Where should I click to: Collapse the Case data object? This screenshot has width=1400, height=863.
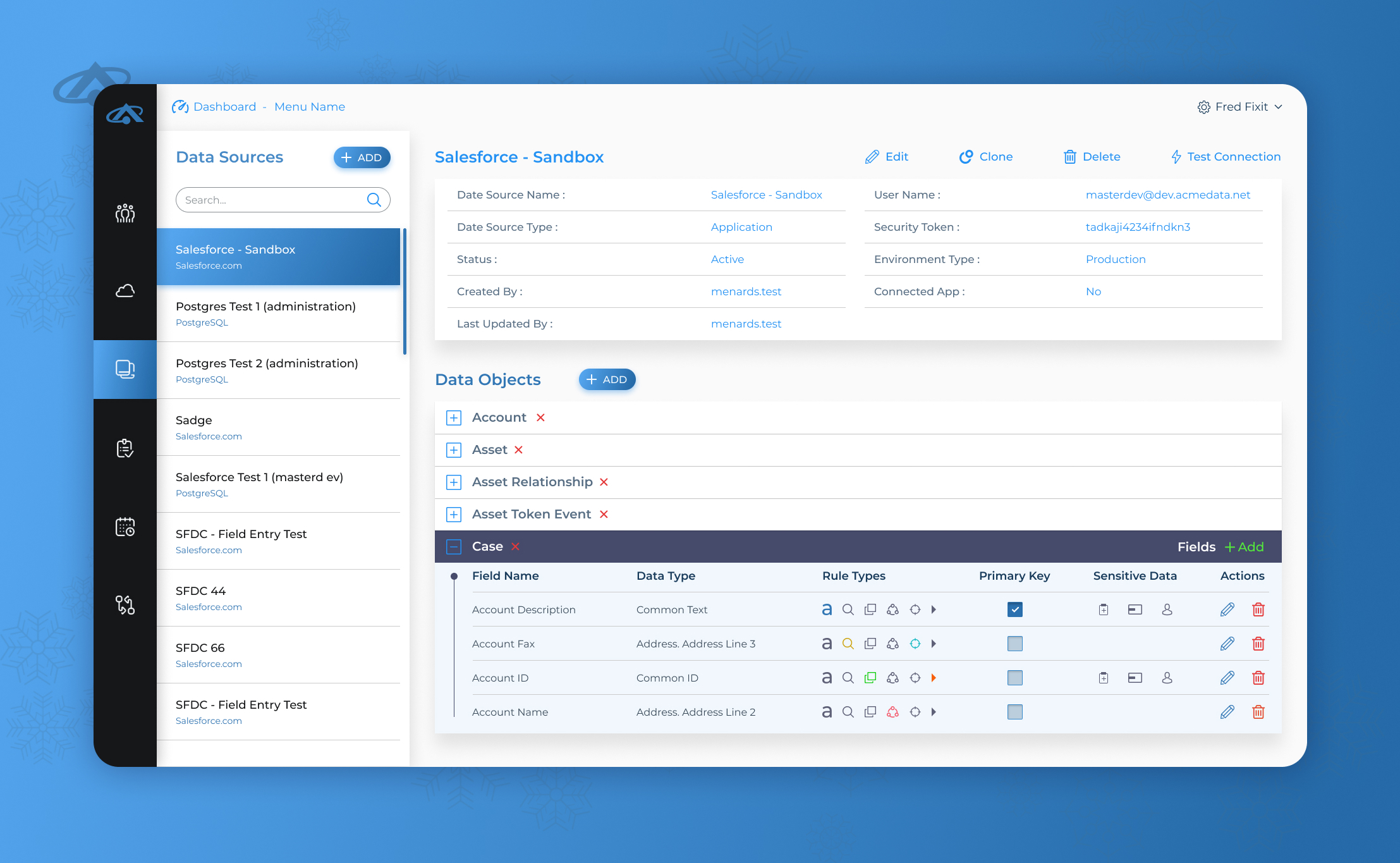click(453, 547)
